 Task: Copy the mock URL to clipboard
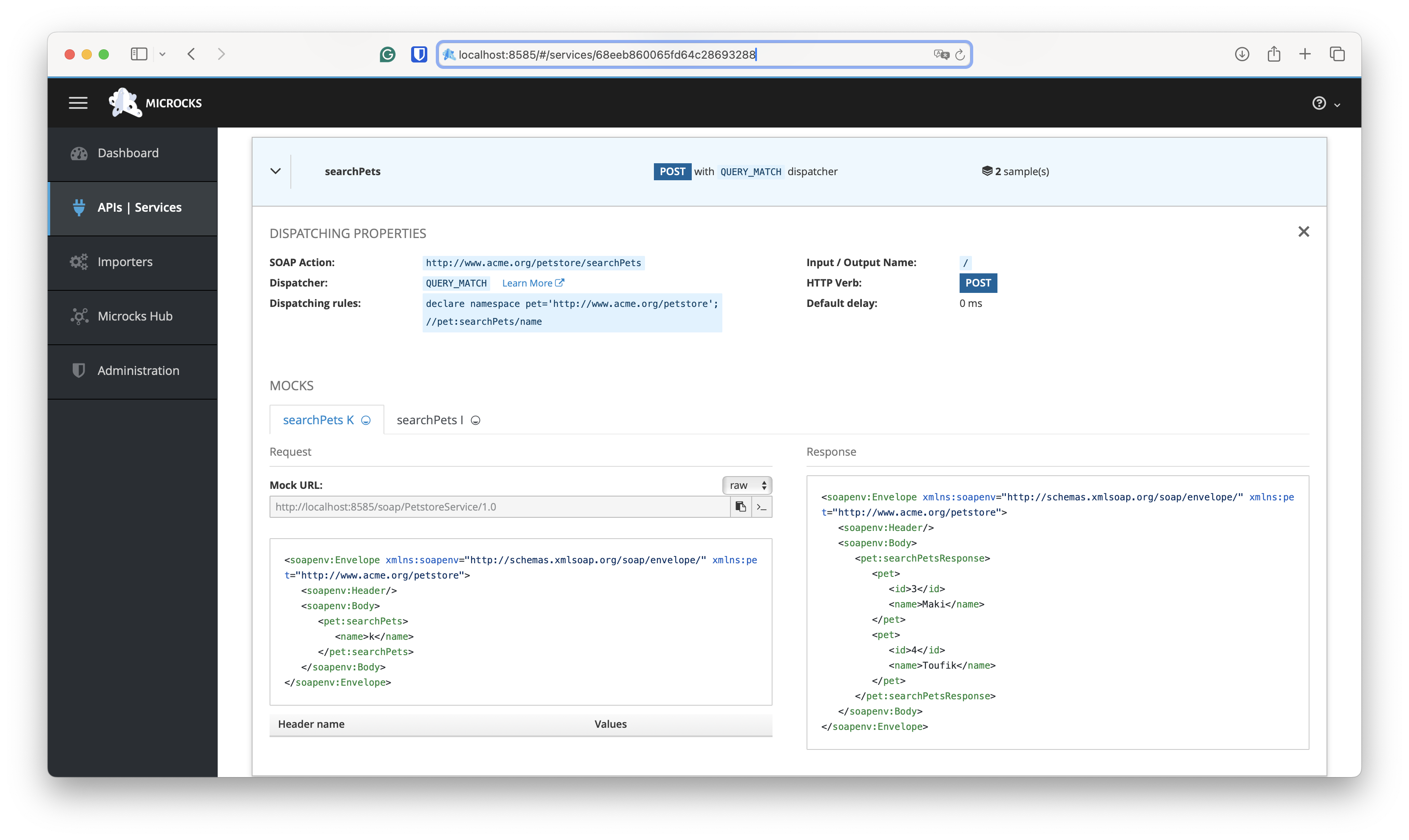740,507
